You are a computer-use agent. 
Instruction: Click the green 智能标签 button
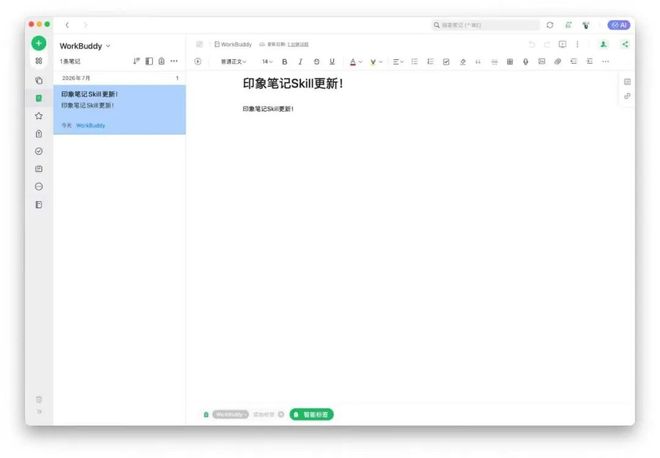(x=311, y=415)
